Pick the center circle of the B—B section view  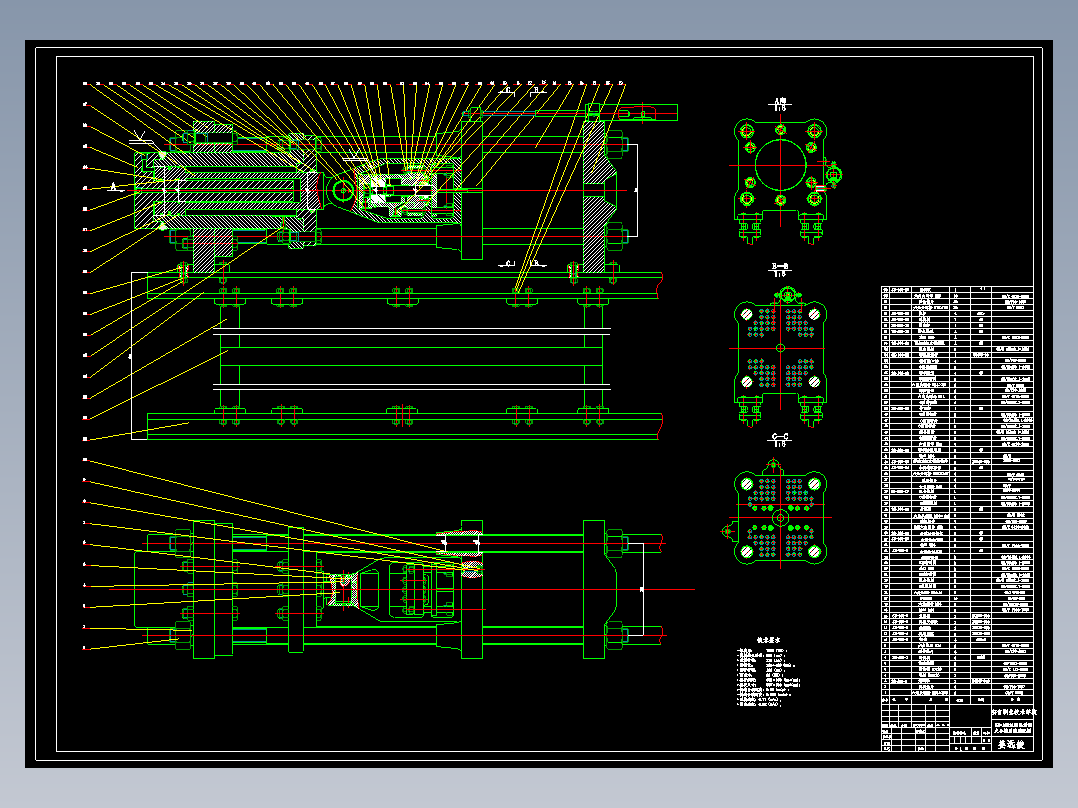(780, 348)
